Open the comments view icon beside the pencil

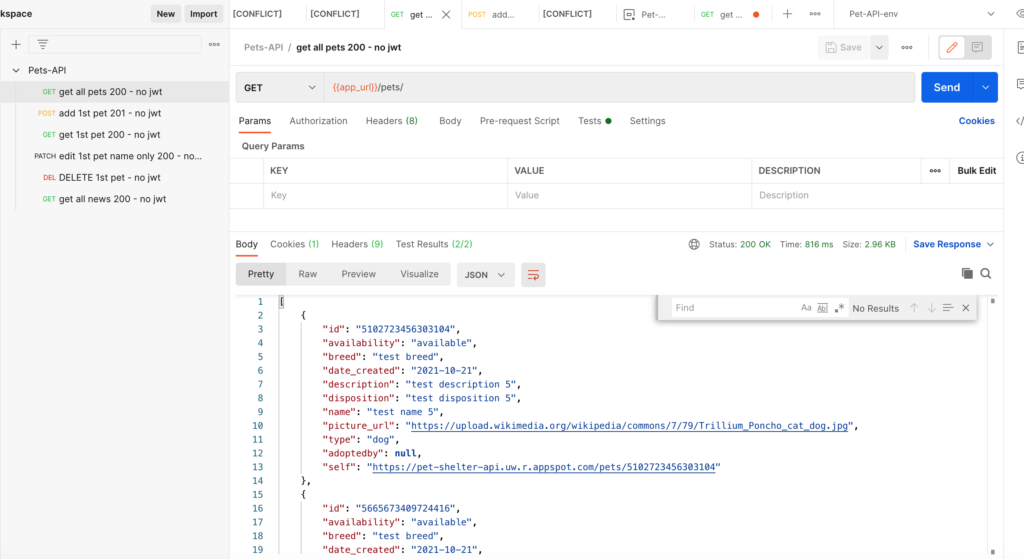pos(977,47)
